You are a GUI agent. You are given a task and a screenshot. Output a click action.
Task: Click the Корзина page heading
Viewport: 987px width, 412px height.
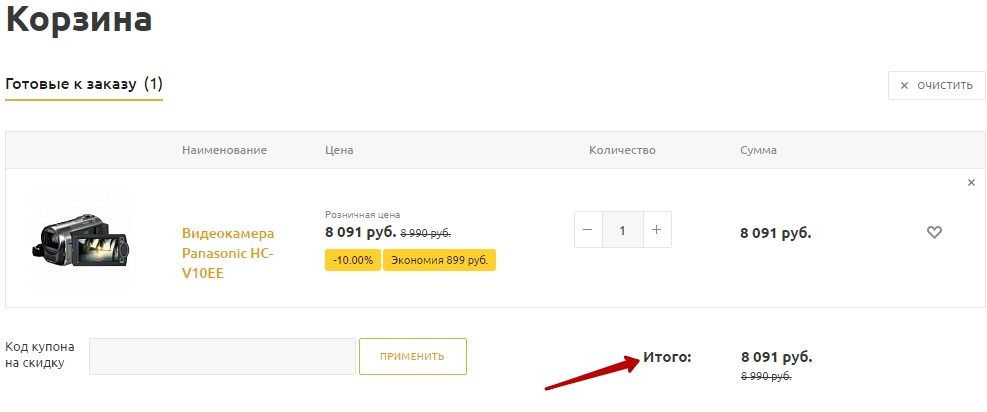pos(79,20)
